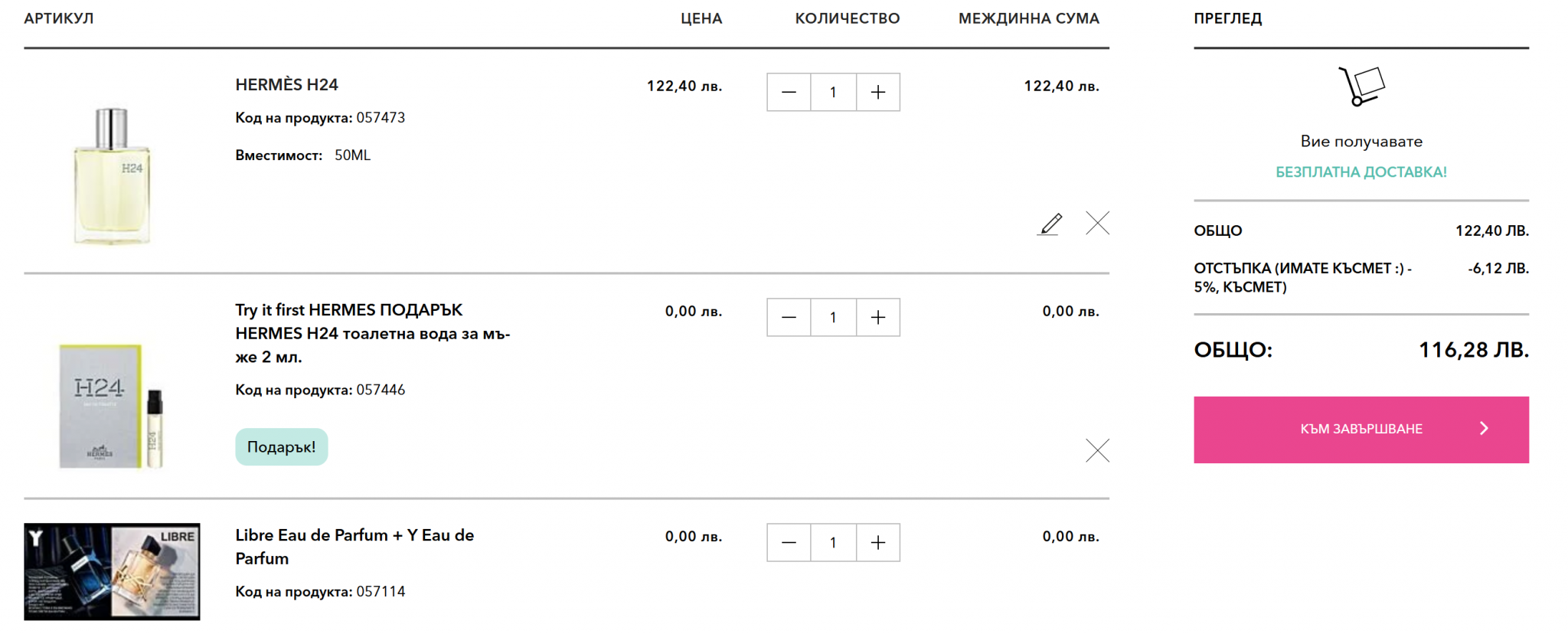The image size is (1568, 634).
Task: Click Libre and Y perfume thumbnail
Action: coord(112,571)
